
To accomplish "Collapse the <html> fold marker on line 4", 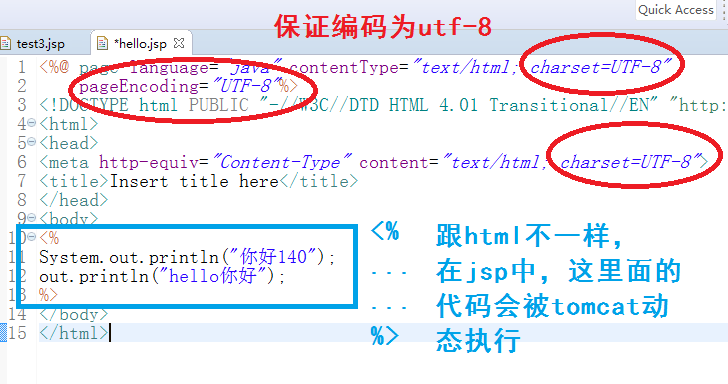I will pyautogui.click(x=31, y=123).
